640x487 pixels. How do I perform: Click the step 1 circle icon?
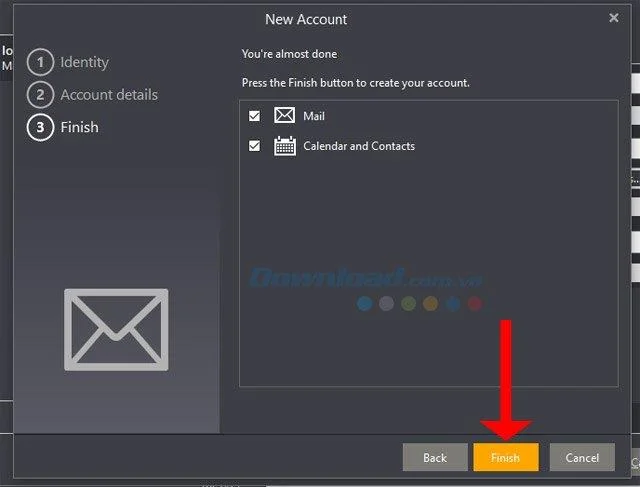(40, 62)
